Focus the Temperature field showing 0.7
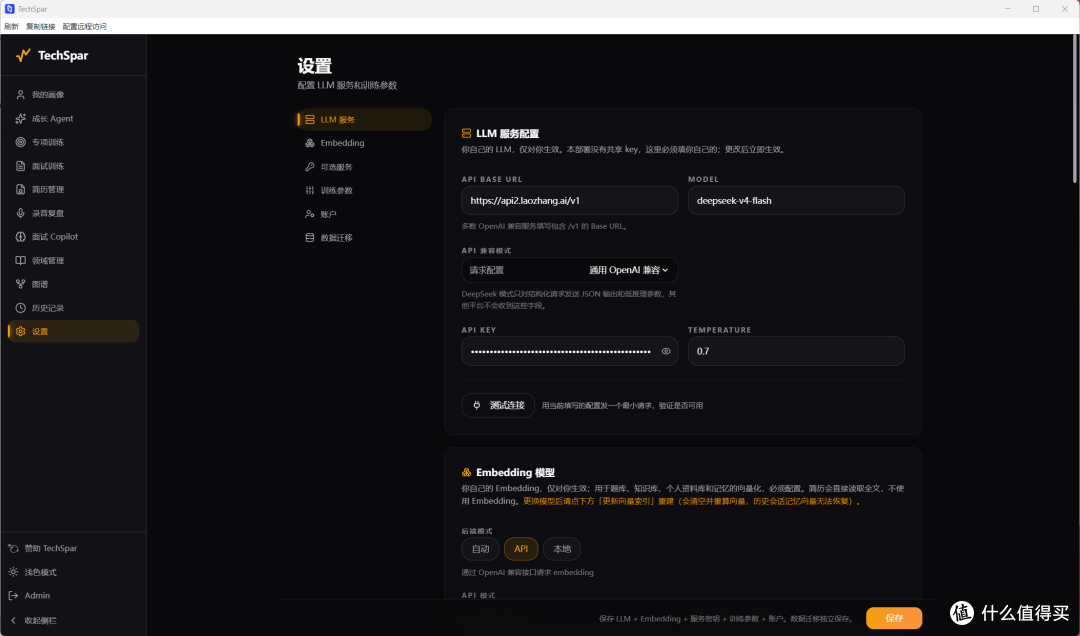The width and height of the screenshot is (1080, 636). click(796, 351)
